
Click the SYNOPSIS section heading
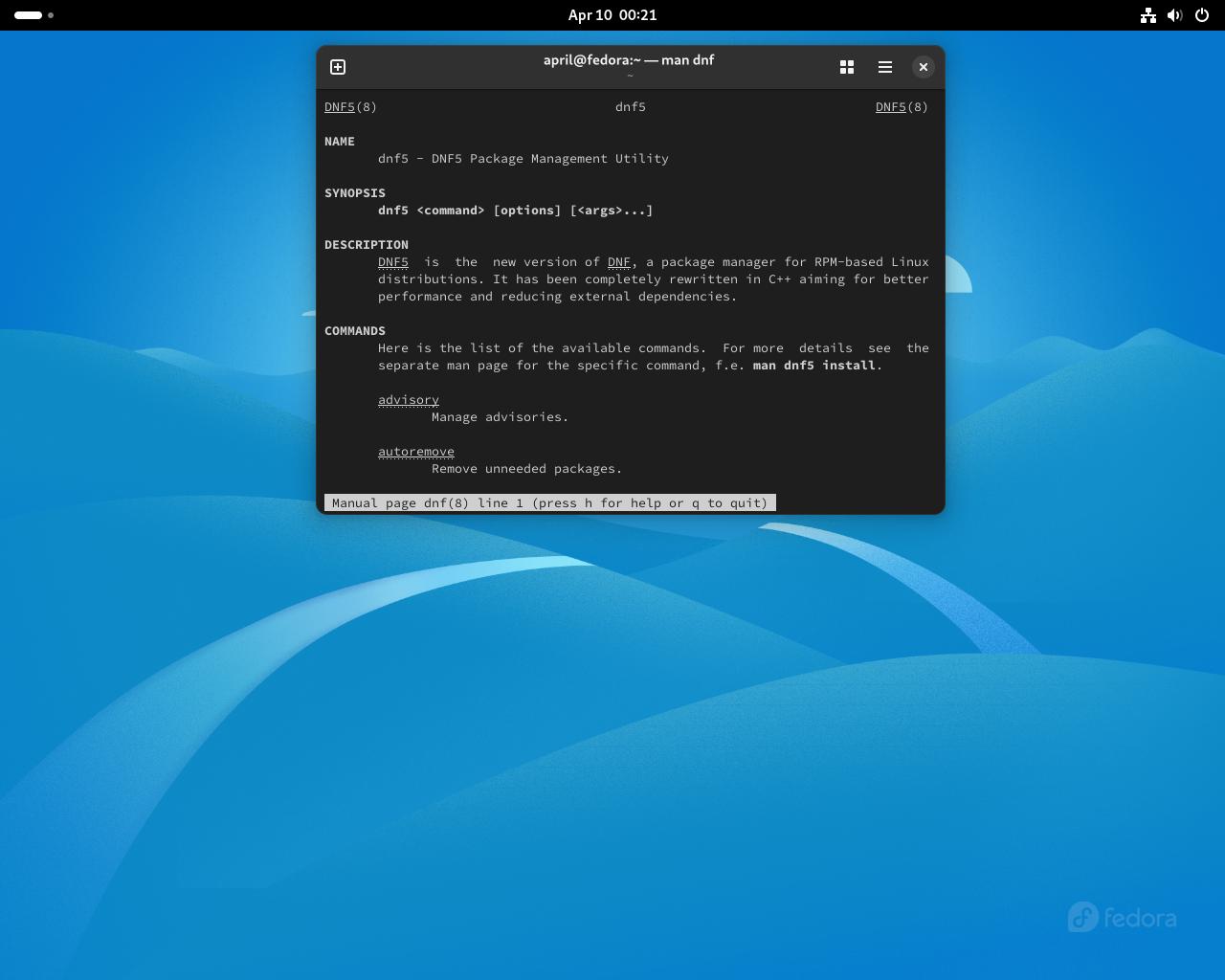355,193
